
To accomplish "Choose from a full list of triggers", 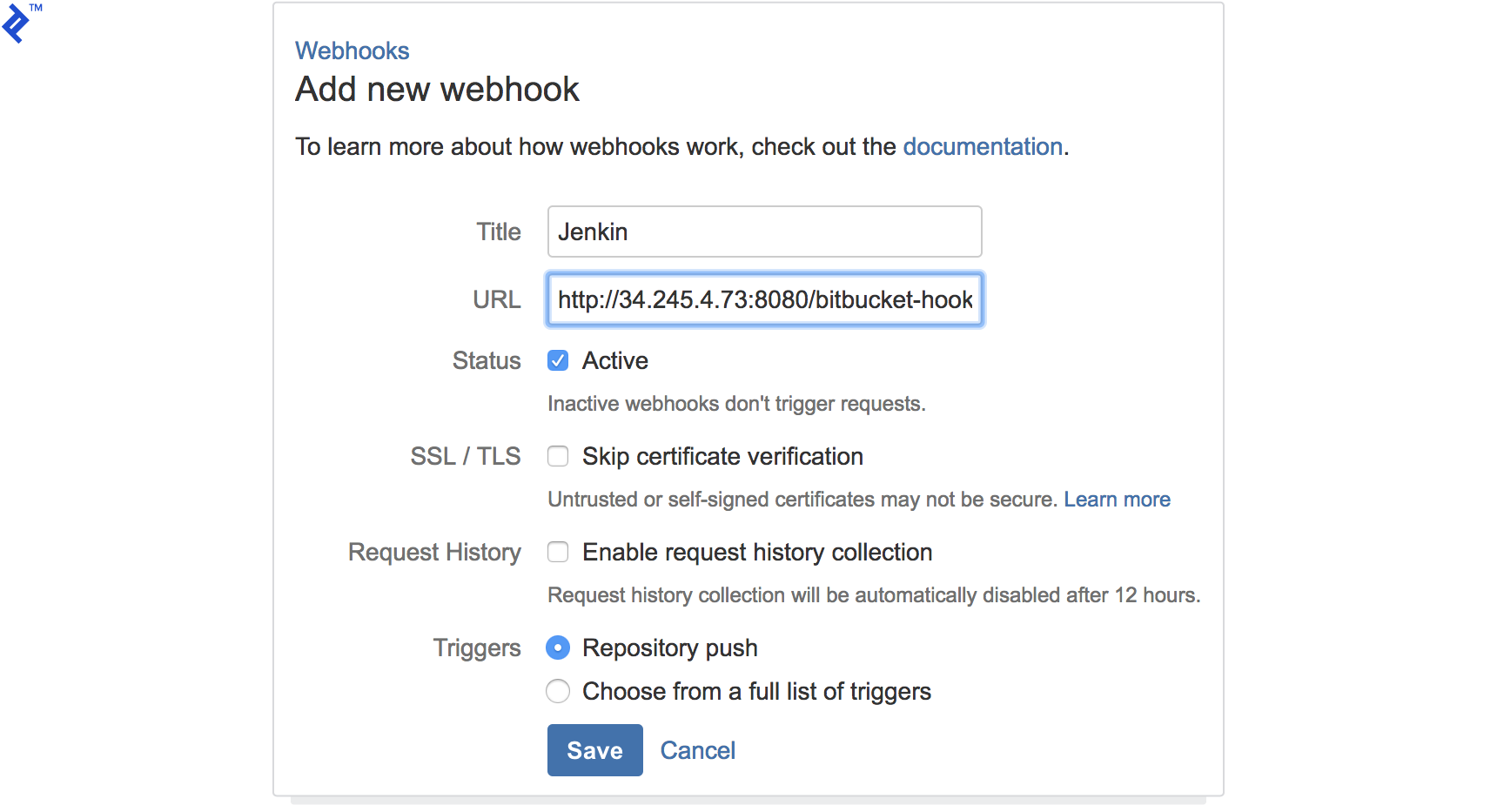I will 558,691.
